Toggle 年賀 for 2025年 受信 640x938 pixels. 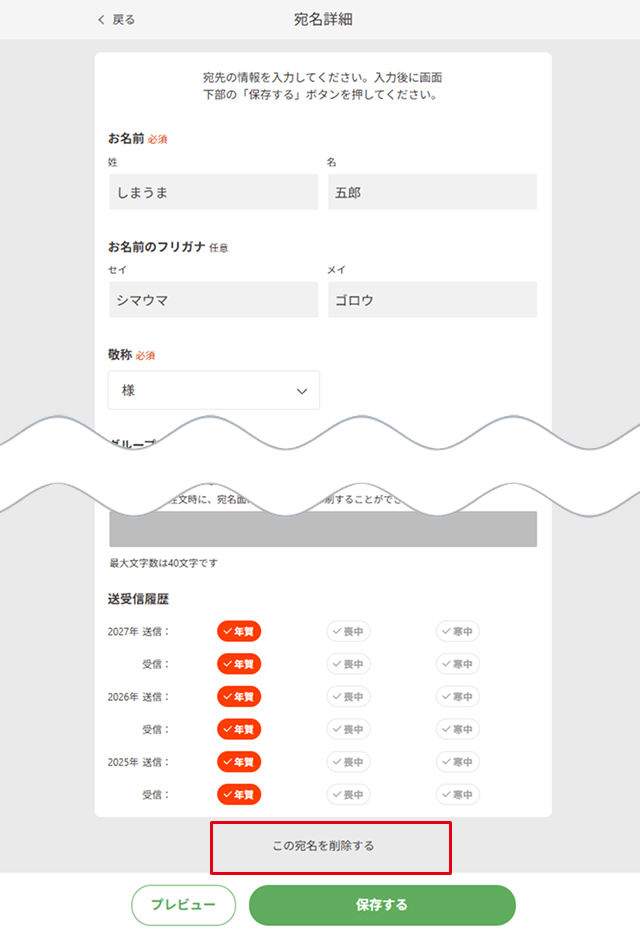pyautogui.click(x=239, y=794)
